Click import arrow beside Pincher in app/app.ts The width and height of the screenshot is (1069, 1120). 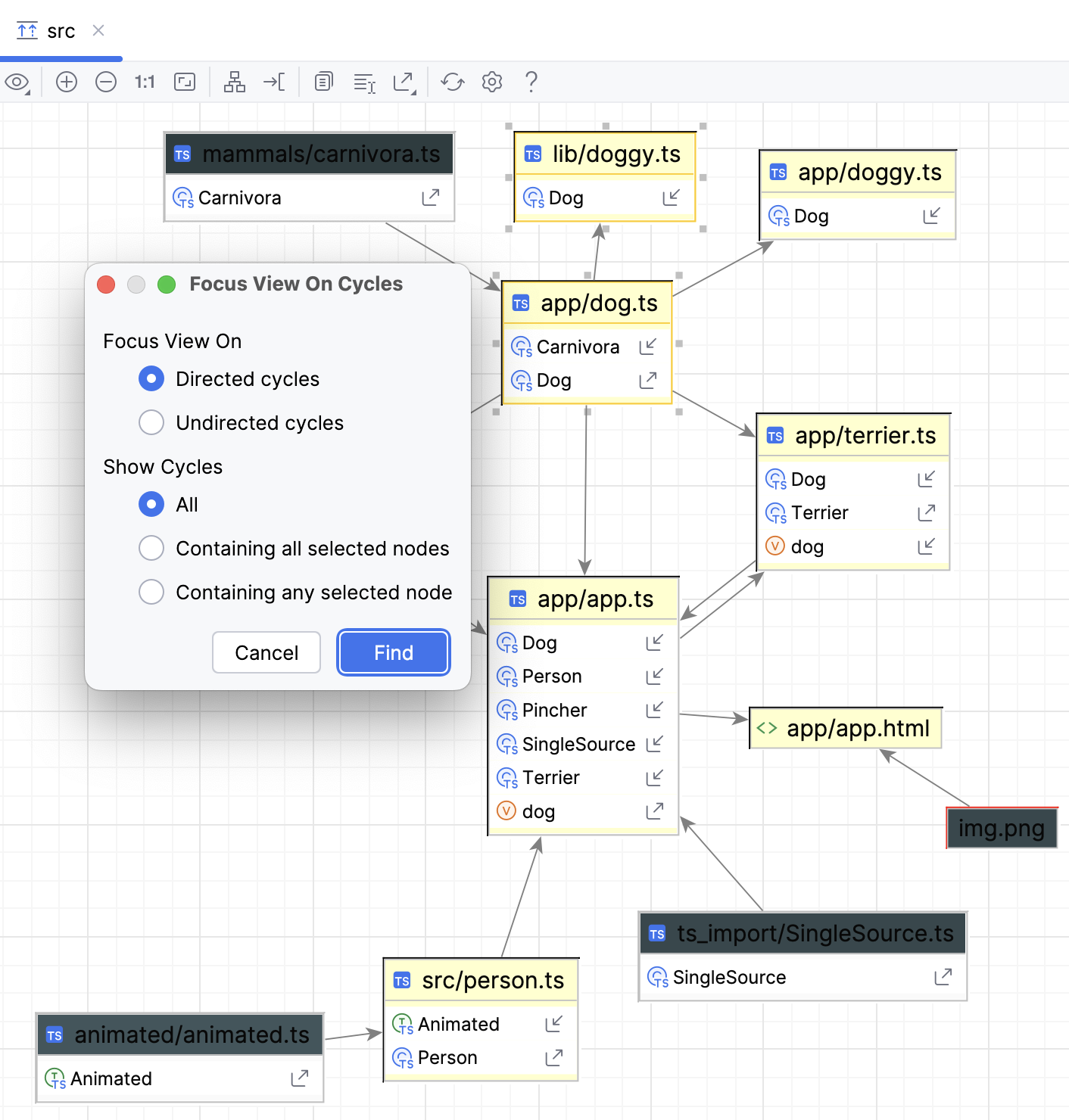[654, 710]
